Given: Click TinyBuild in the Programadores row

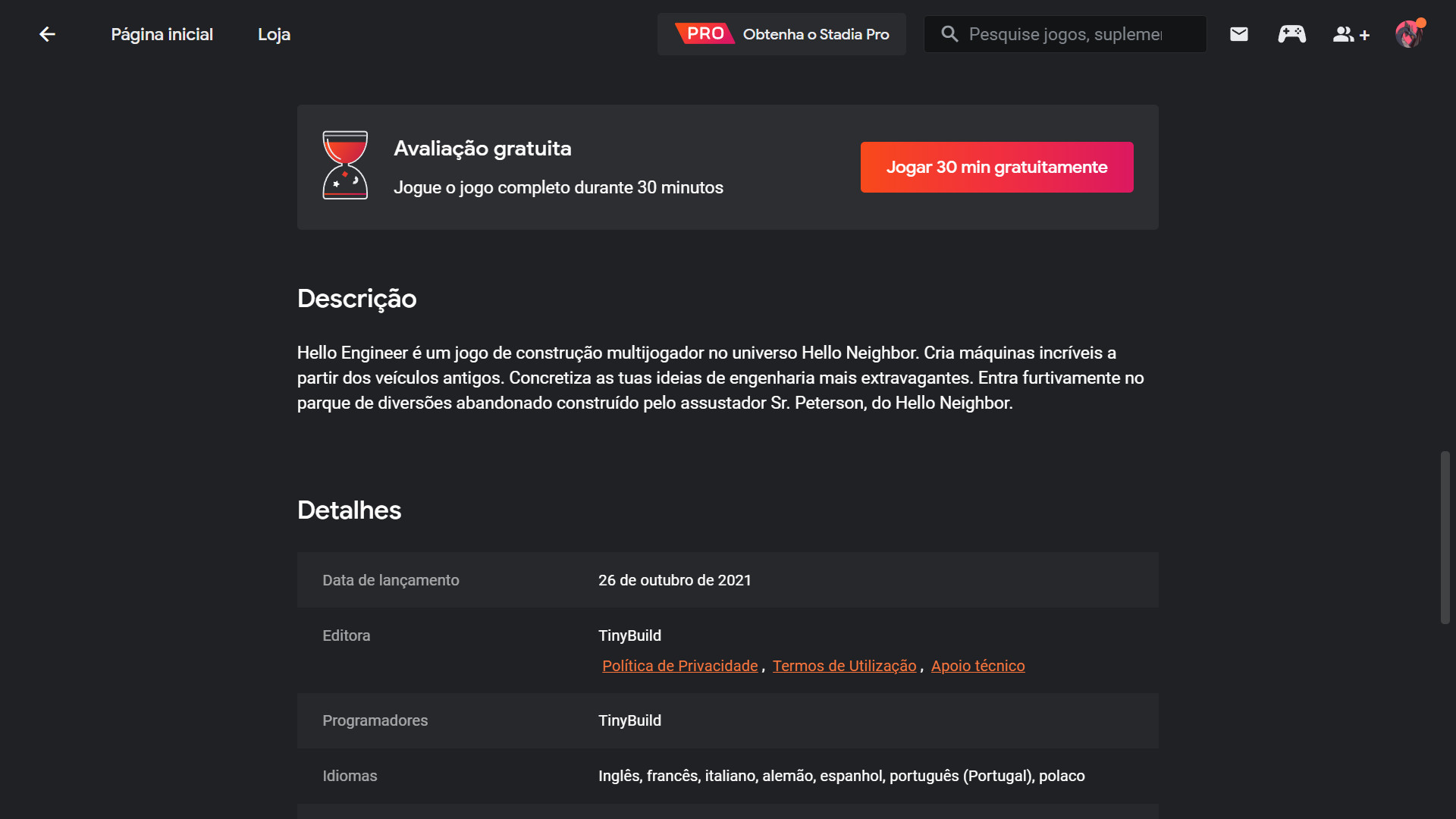Looking at the screenshot, I should pos(629,720).
